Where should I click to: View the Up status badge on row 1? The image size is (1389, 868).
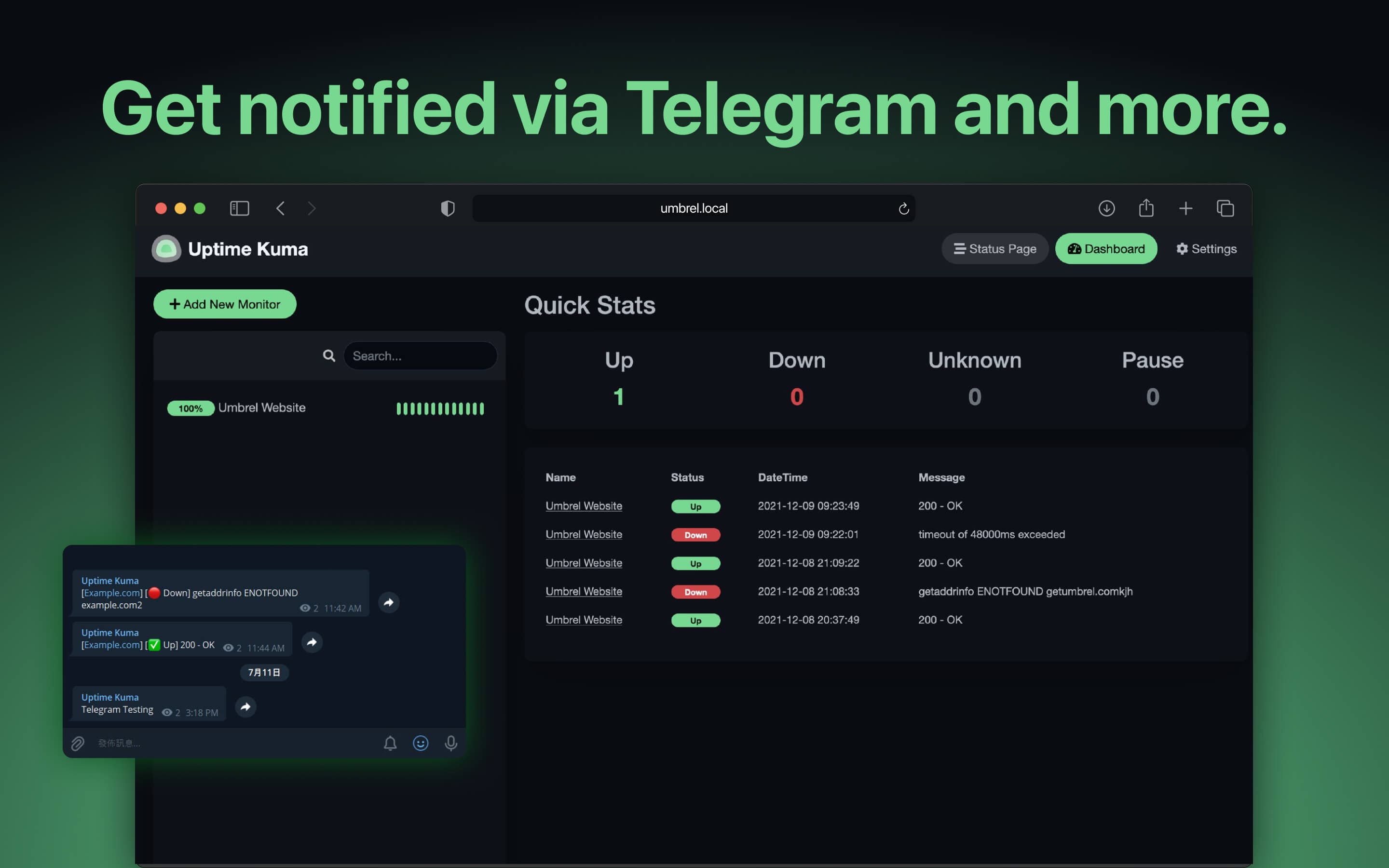coord(694,506)
